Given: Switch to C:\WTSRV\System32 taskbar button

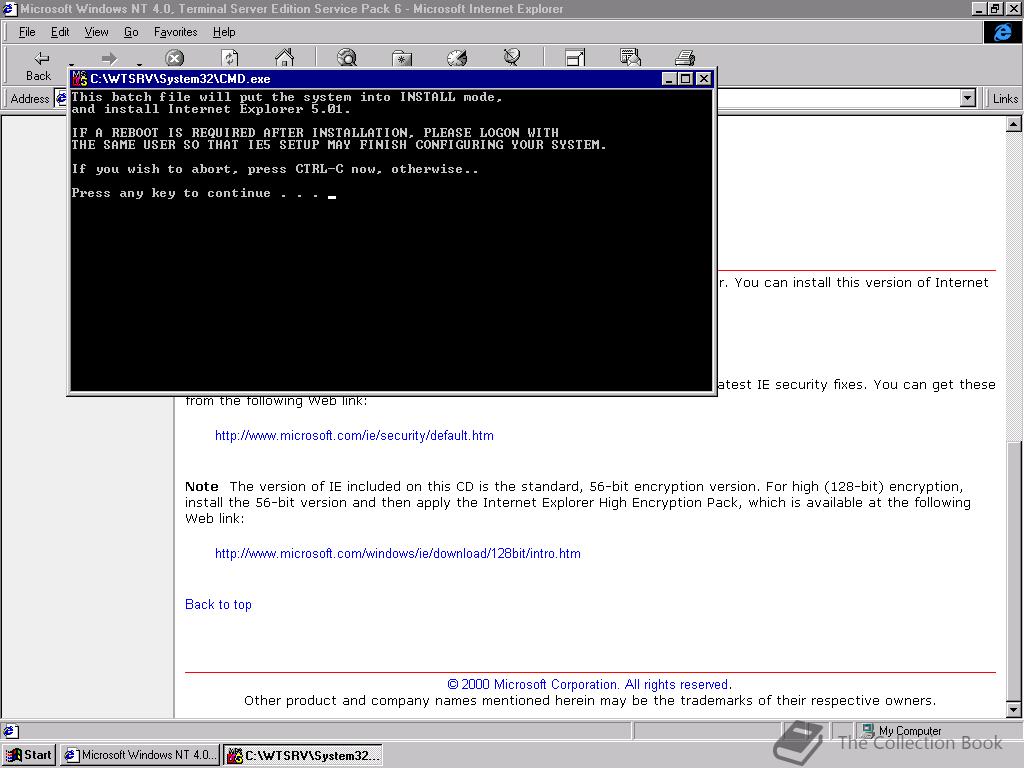Looking at the screenshot, I should tap(303, 755).
